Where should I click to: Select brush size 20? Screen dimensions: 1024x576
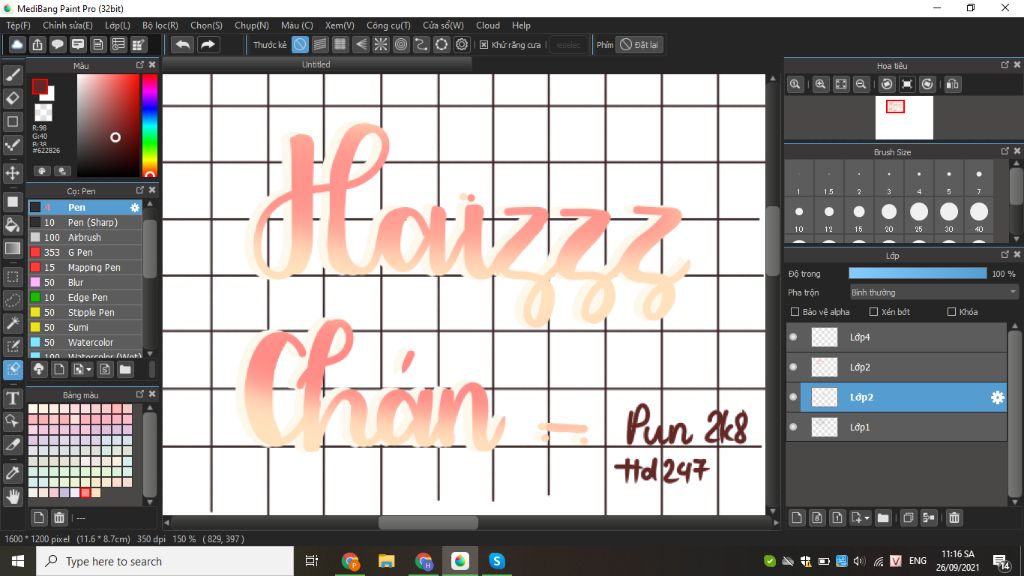point(889,216)
